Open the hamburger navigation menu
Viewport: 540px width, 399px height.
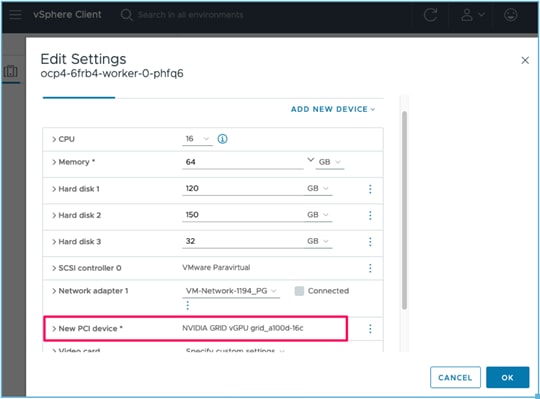tap(15, 14)
